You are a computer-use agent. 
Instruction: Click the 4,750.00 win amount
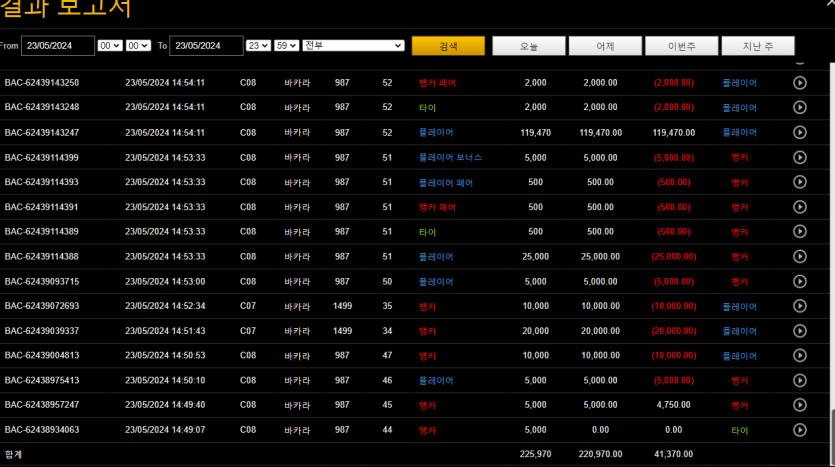(674, 405)
